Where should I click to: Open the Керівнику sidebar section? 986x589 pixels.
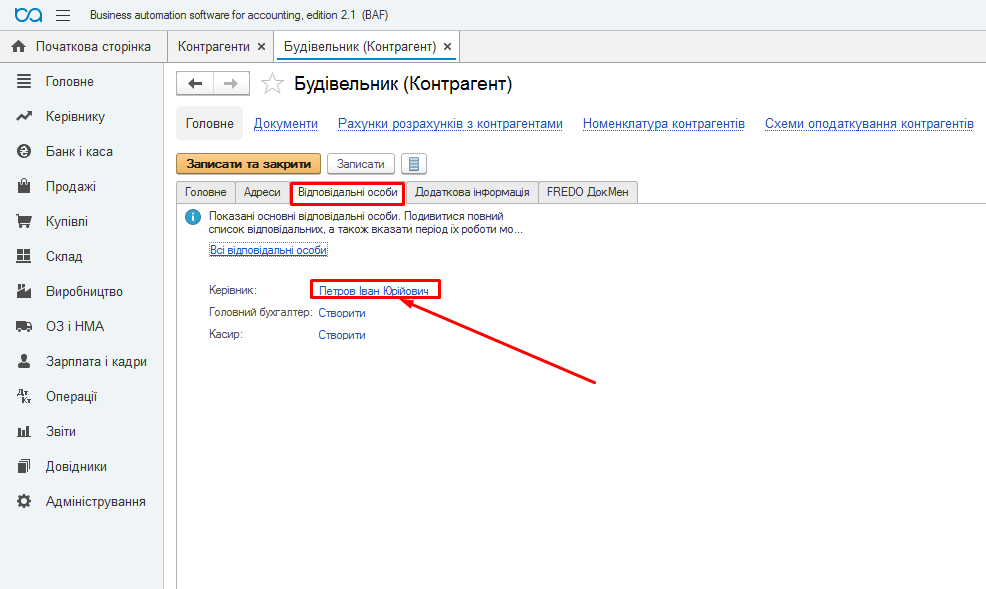pos(75,117)
